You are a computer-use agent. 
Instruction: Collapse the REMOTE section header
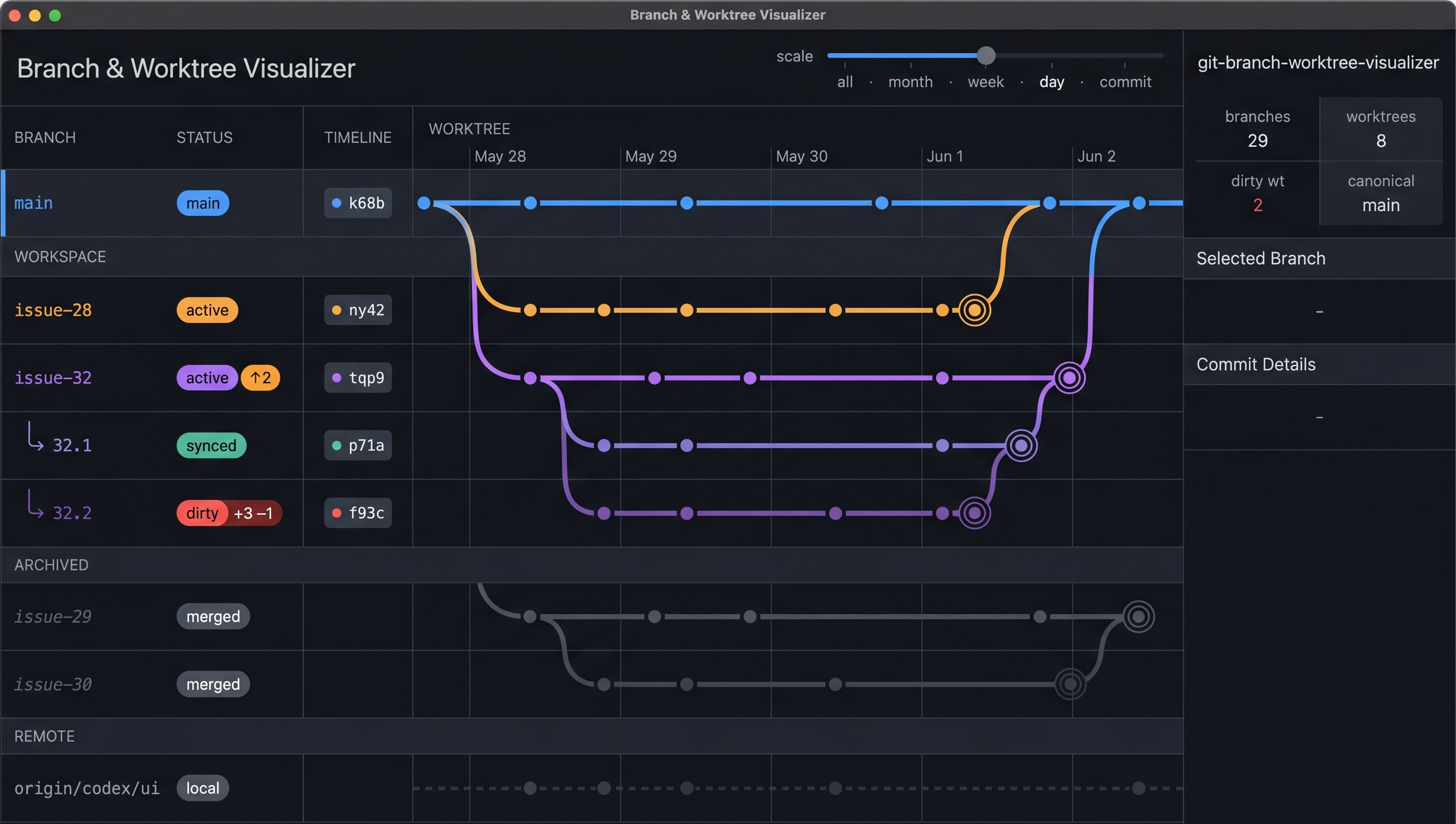click(592, 736)
